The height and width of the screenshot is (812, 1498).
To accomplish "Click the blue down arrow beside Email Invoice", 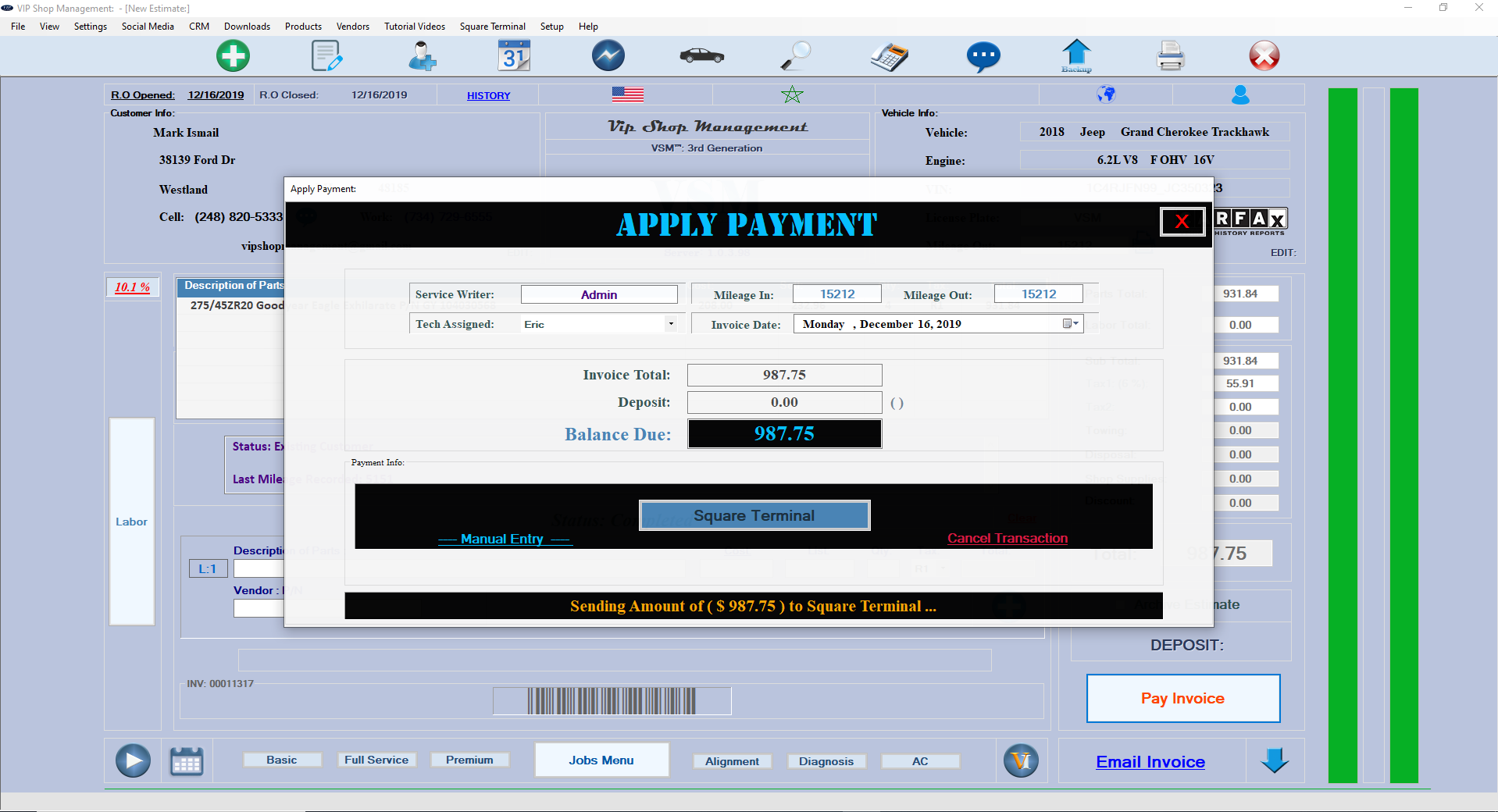I will click(x=1275, y=760).
